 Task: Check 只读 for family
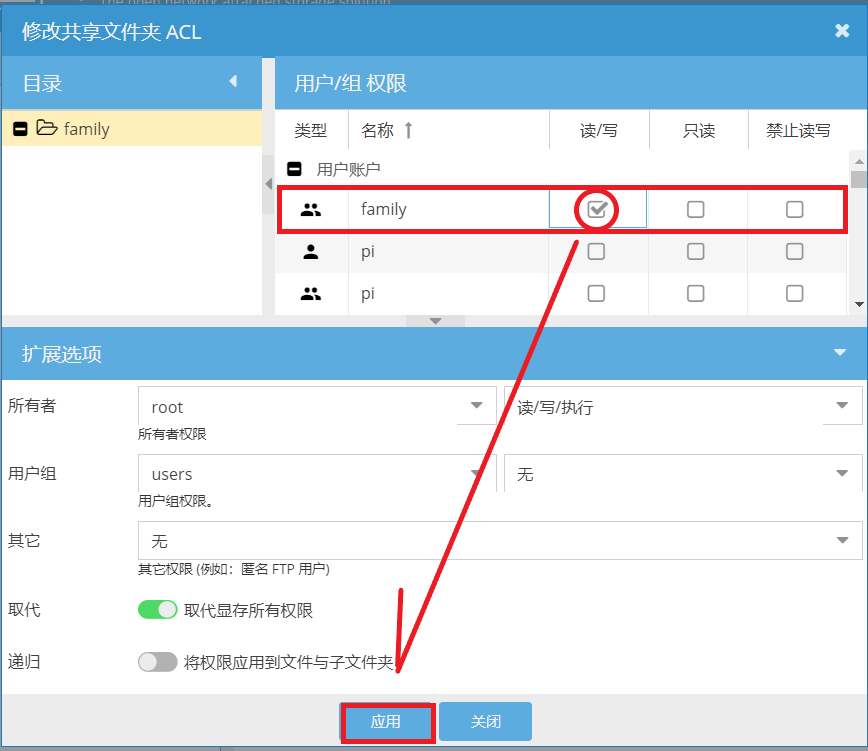point(695,209)
